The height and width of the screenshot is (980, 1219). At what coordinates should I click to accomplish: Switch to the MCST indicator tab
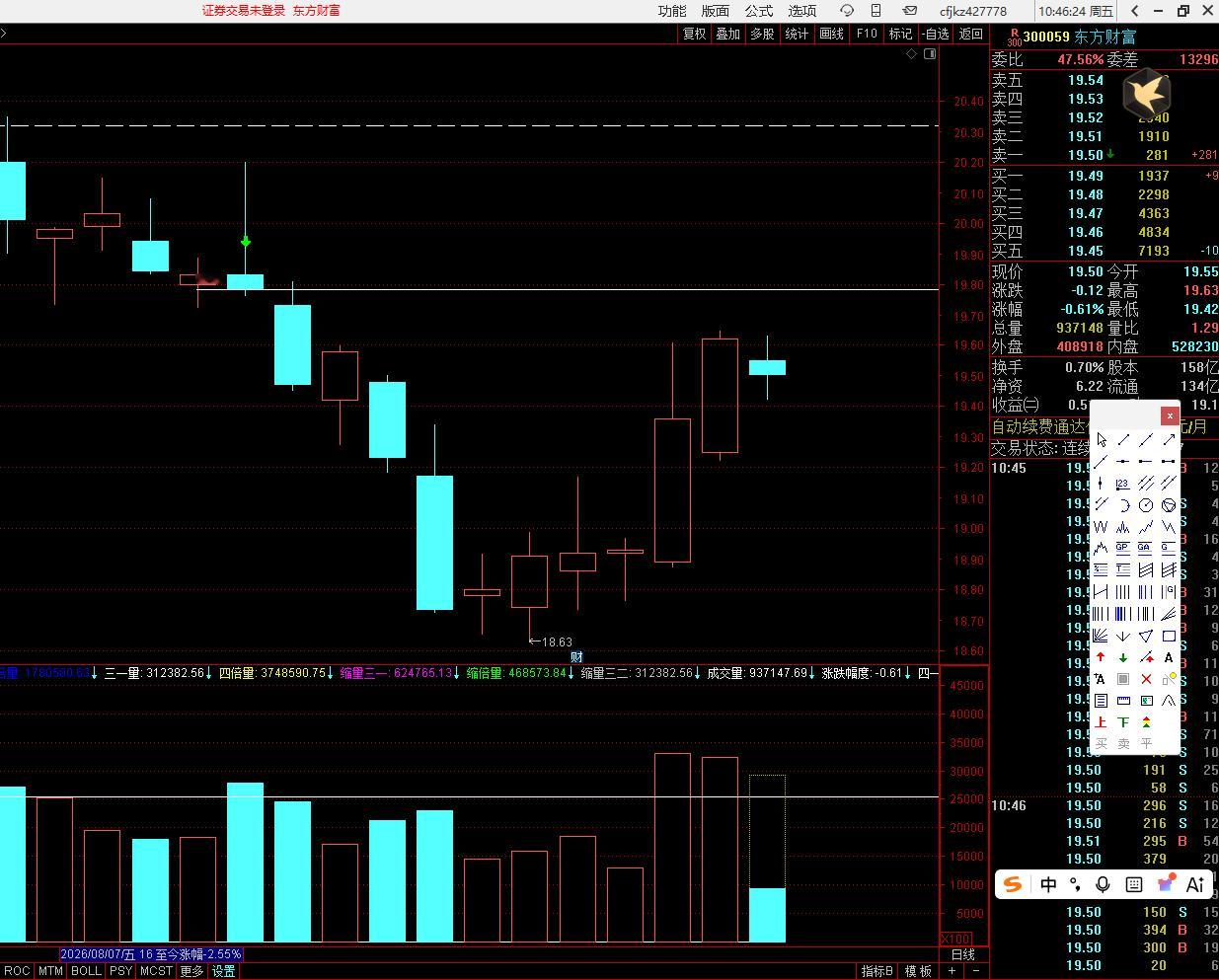156,971
